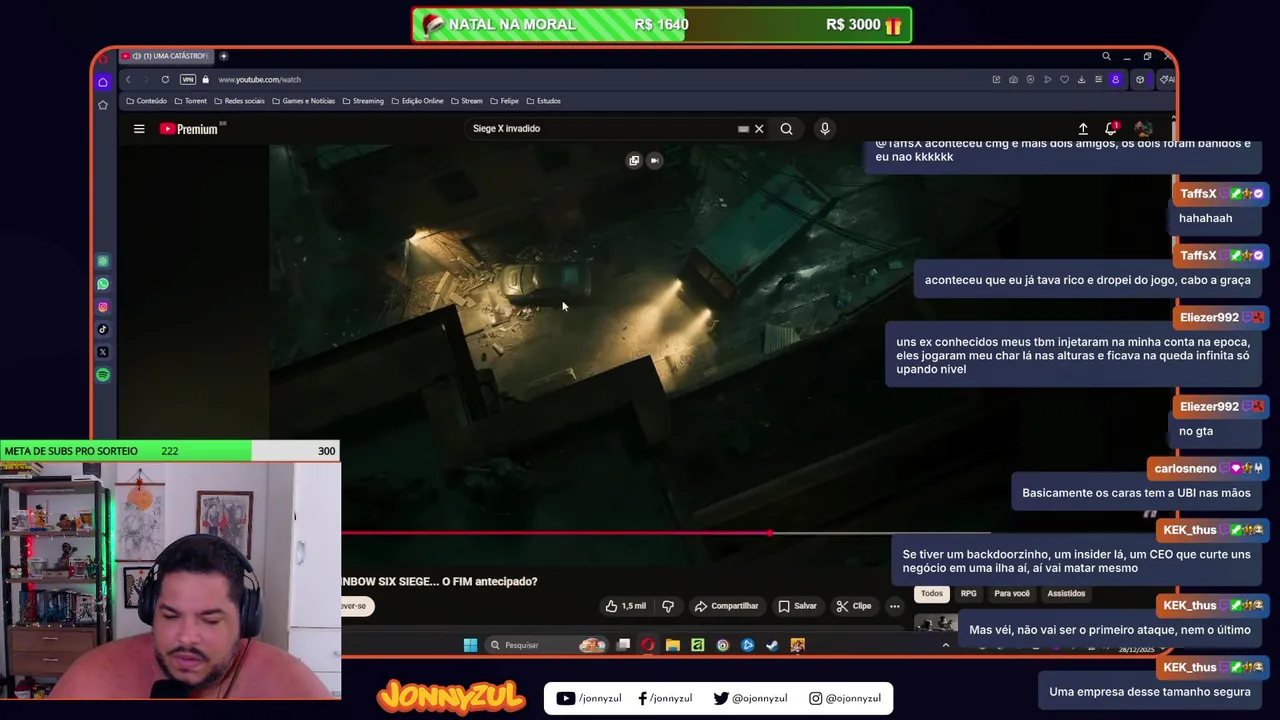
Task: Click the recommended video thumbnail below Todos
Action: click(937, 623)
